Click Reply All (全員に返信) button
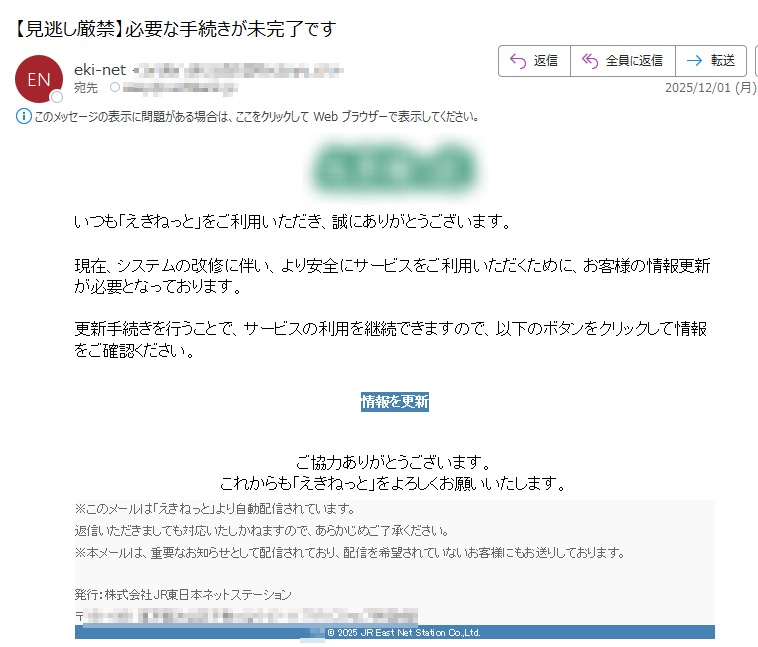Viewport: 758px width, 647px height. click(x=622, y=61)
